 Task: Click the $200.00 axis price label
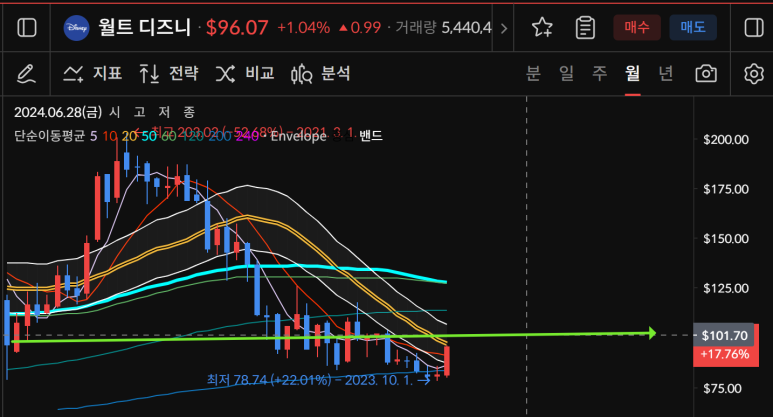pos(726,139)
